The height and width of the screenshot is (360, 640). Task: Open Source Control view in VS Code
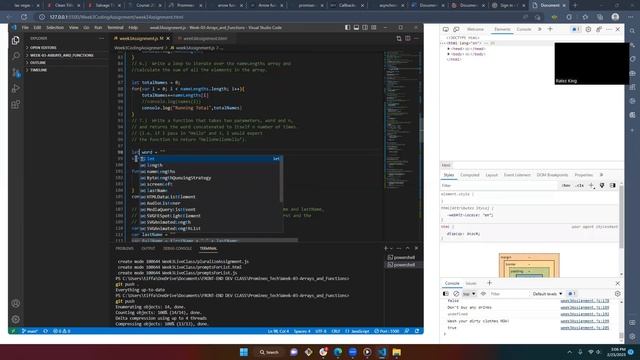(16, 72)
